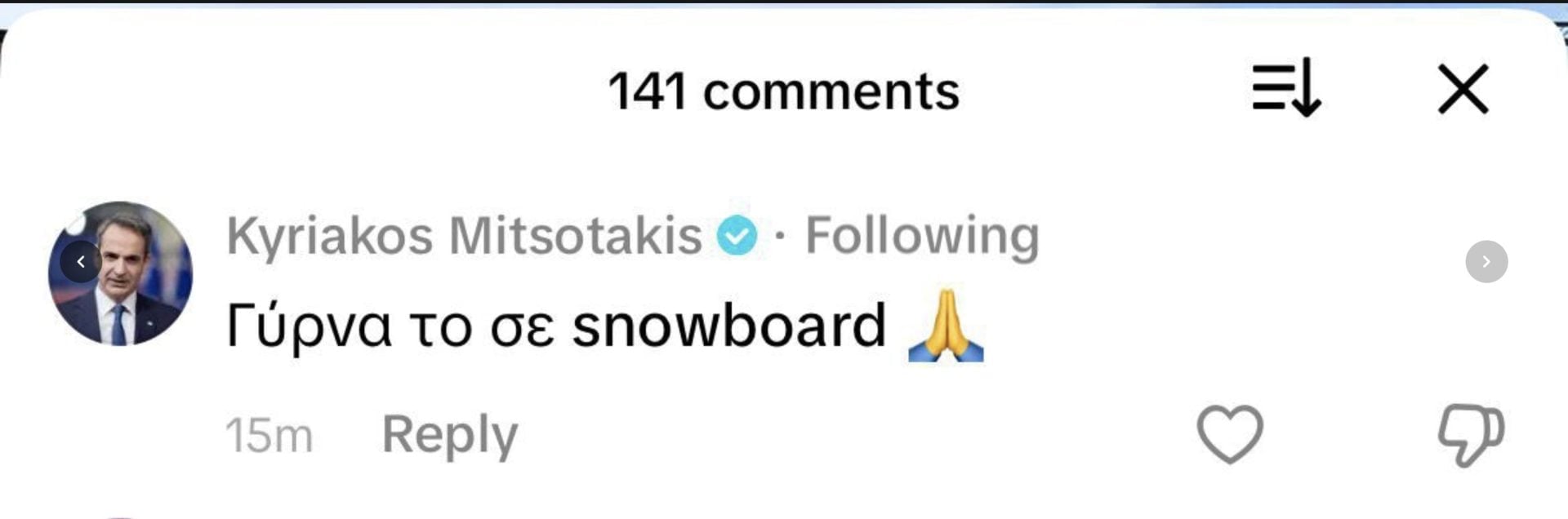Click the blue verified badge

737,236
